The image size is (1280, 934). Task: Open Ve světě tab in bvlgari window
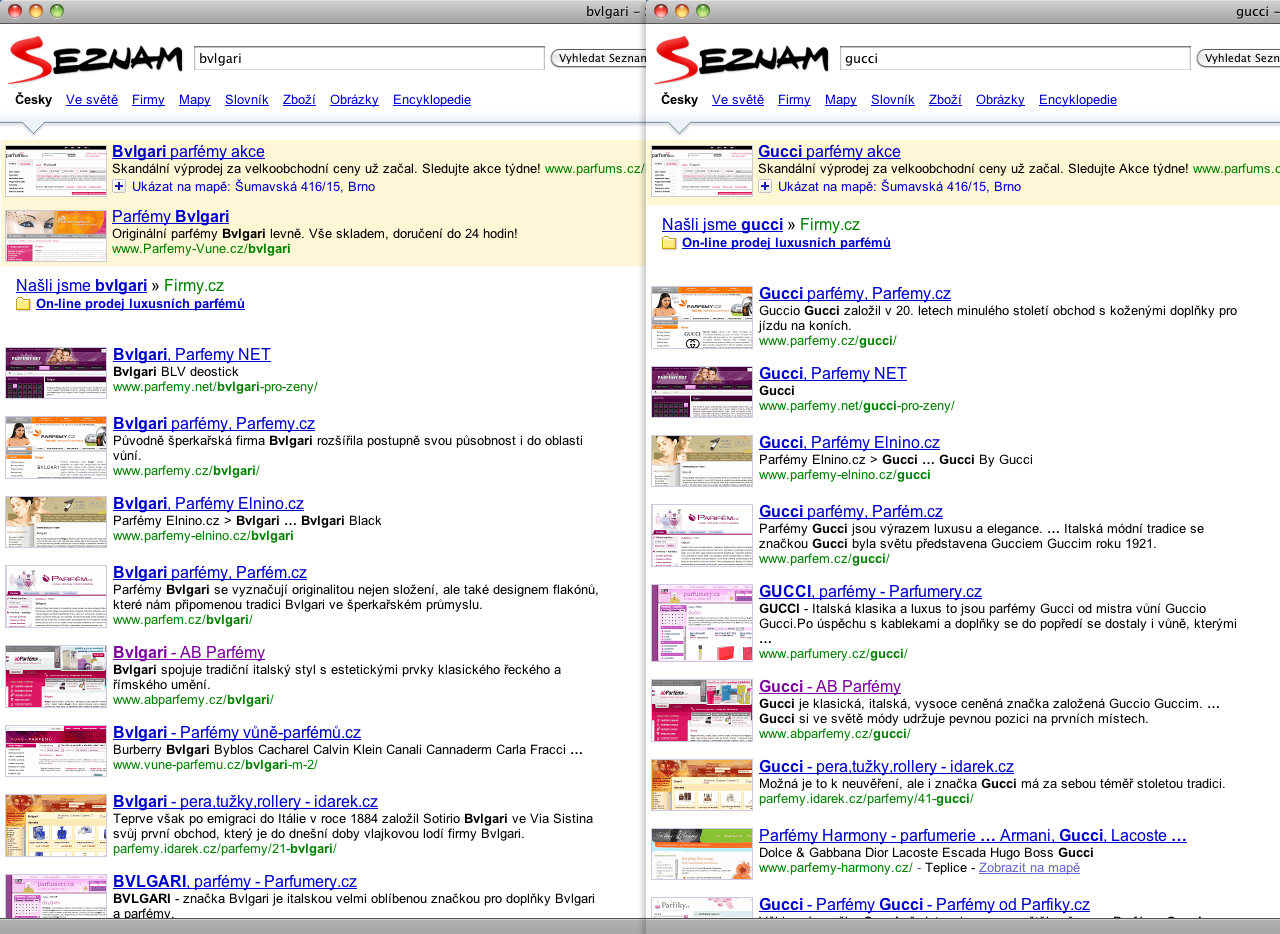point(92,100)
